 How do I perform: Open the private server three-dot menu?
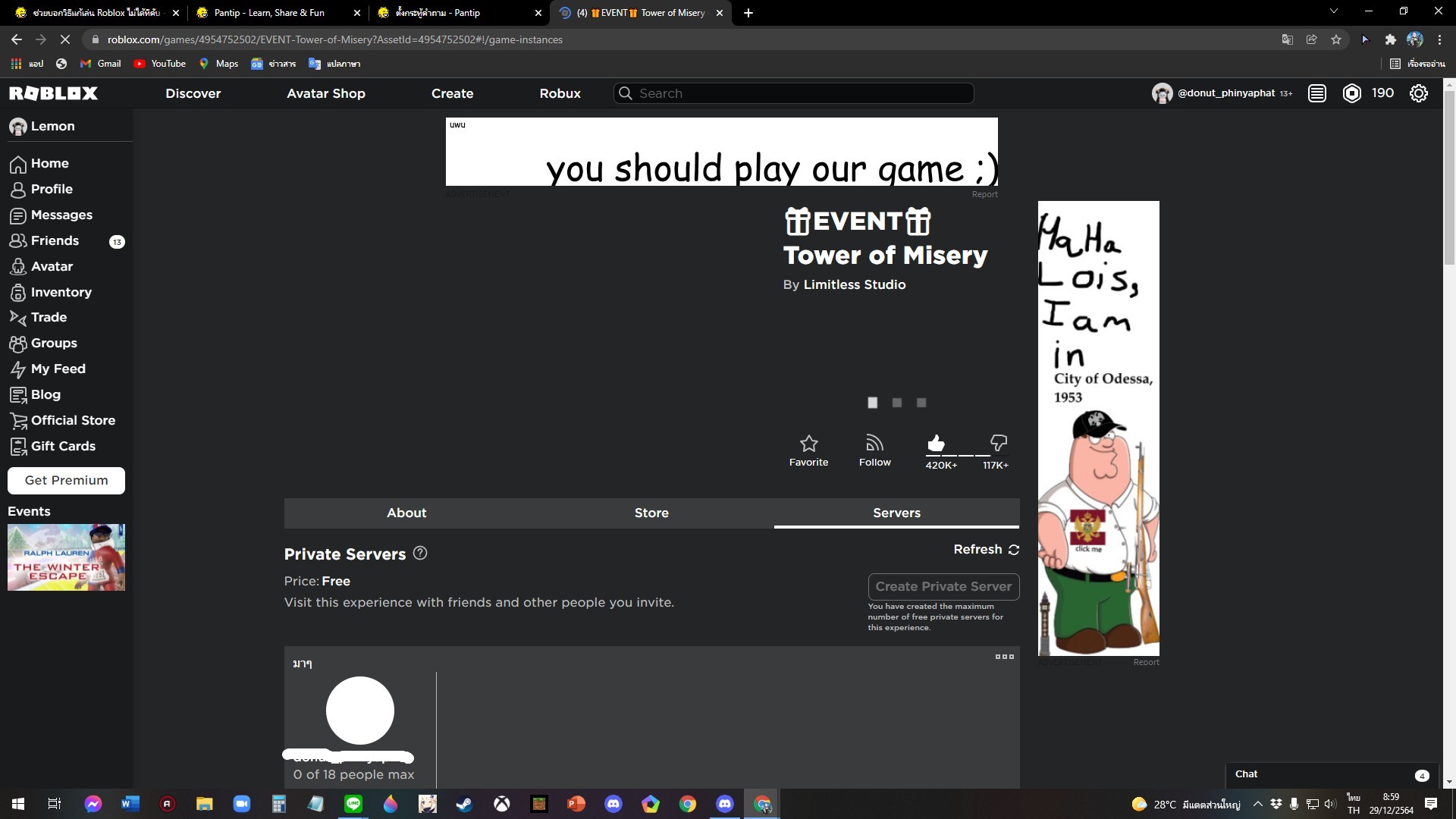click(x=1005, y=657)
